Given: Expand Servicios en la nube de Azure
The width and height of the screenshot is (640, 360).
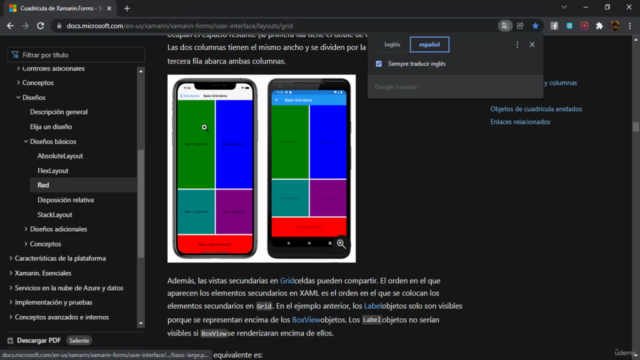Looking at the screenshot, I should [11, 288].
